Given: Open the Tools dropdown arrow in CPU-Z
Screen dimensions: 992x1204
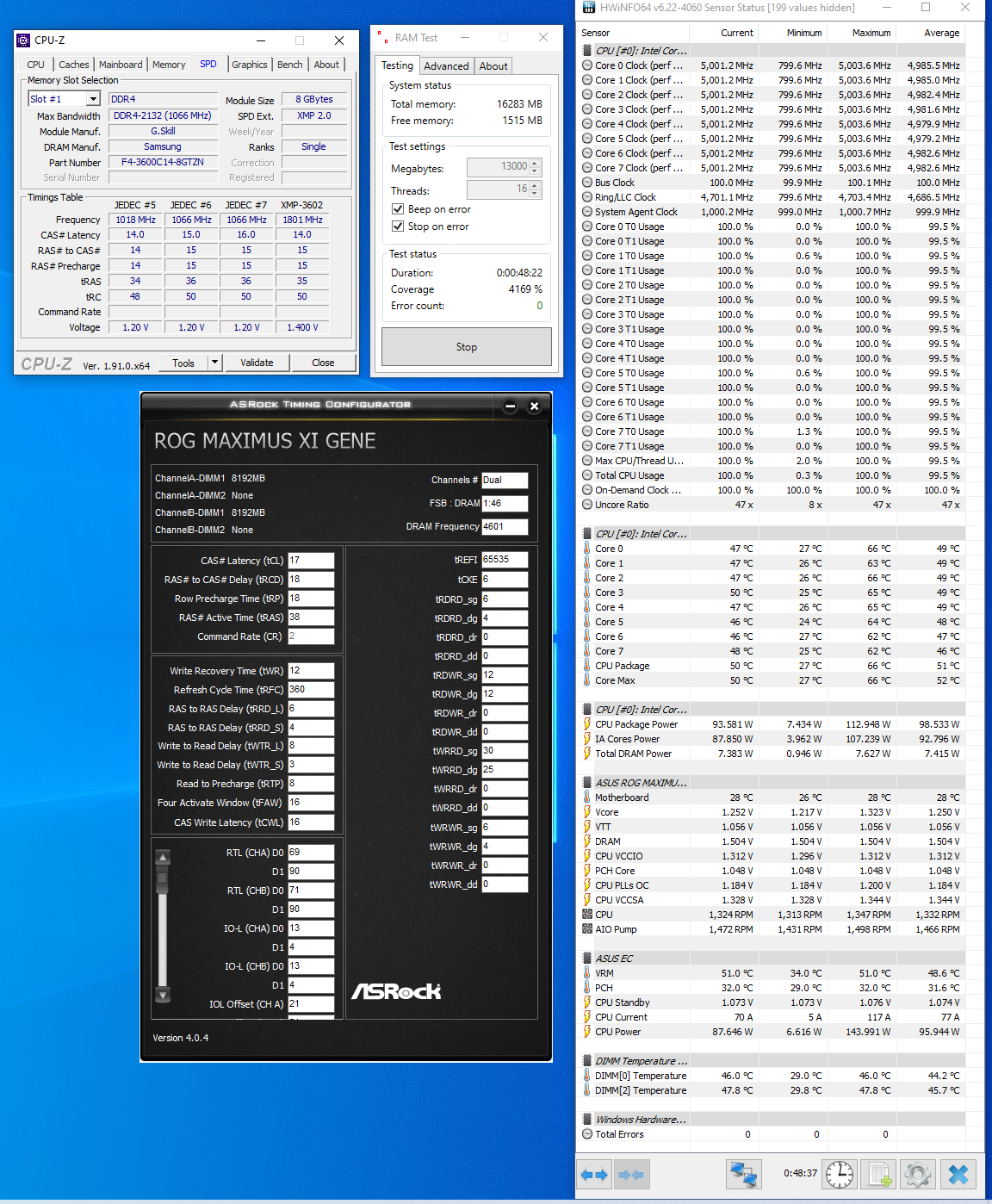Looking at the screenshot, I should (x=214, y=363).
